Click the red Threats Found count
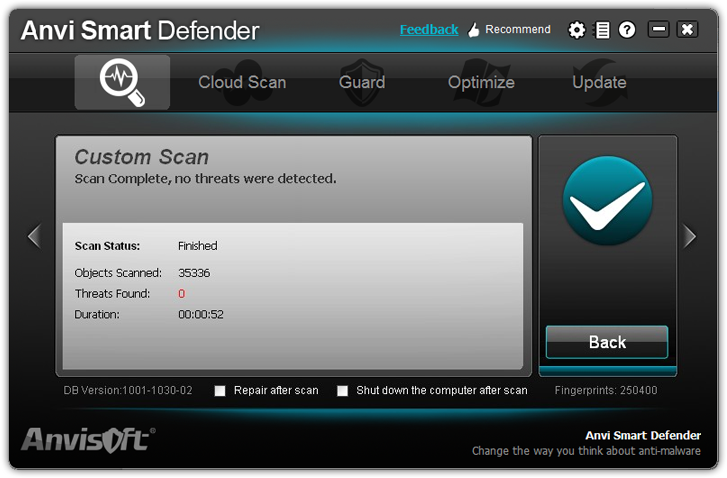 182,294
